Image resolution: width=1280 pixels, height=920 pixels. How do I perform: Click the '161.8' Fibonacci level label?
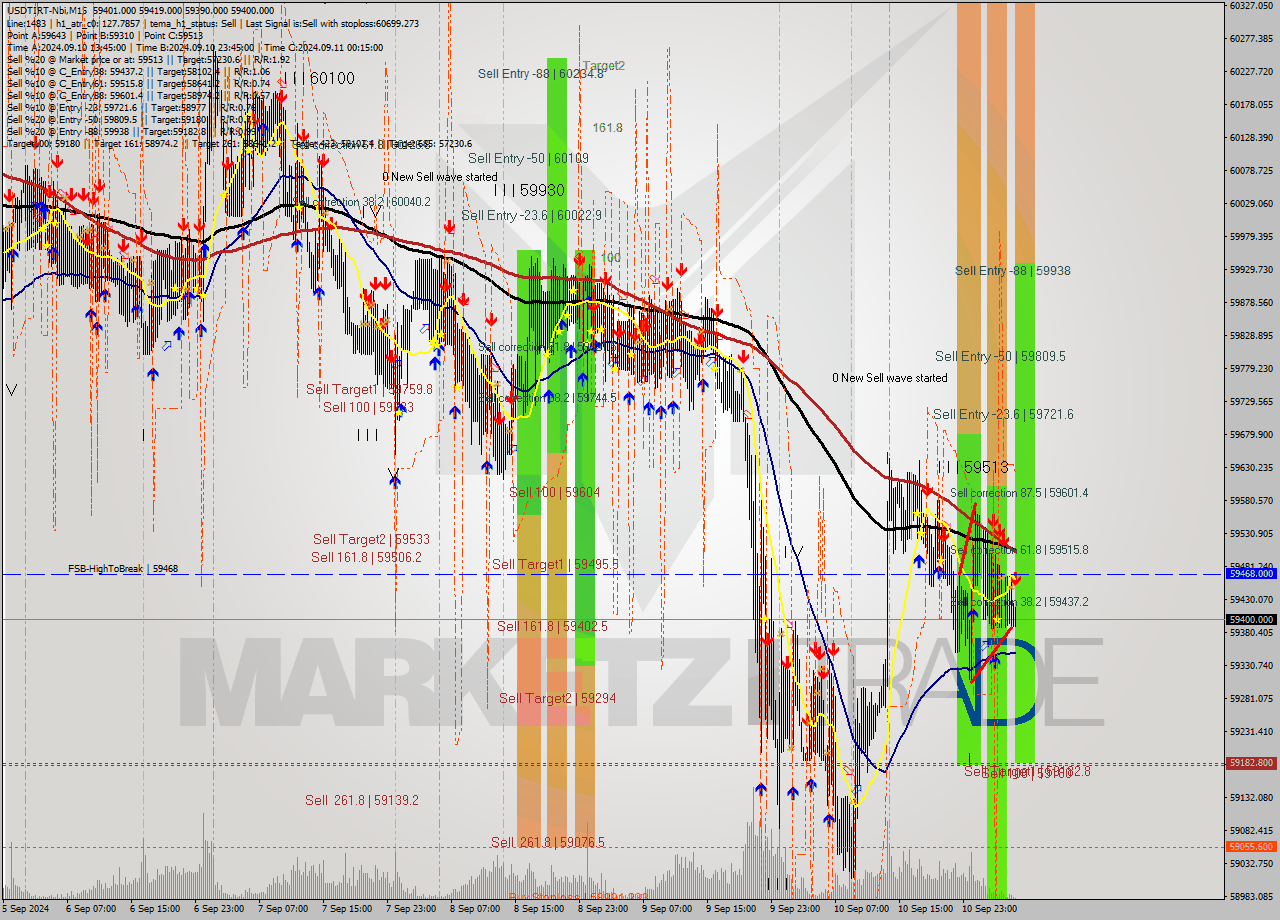(607, 128)
